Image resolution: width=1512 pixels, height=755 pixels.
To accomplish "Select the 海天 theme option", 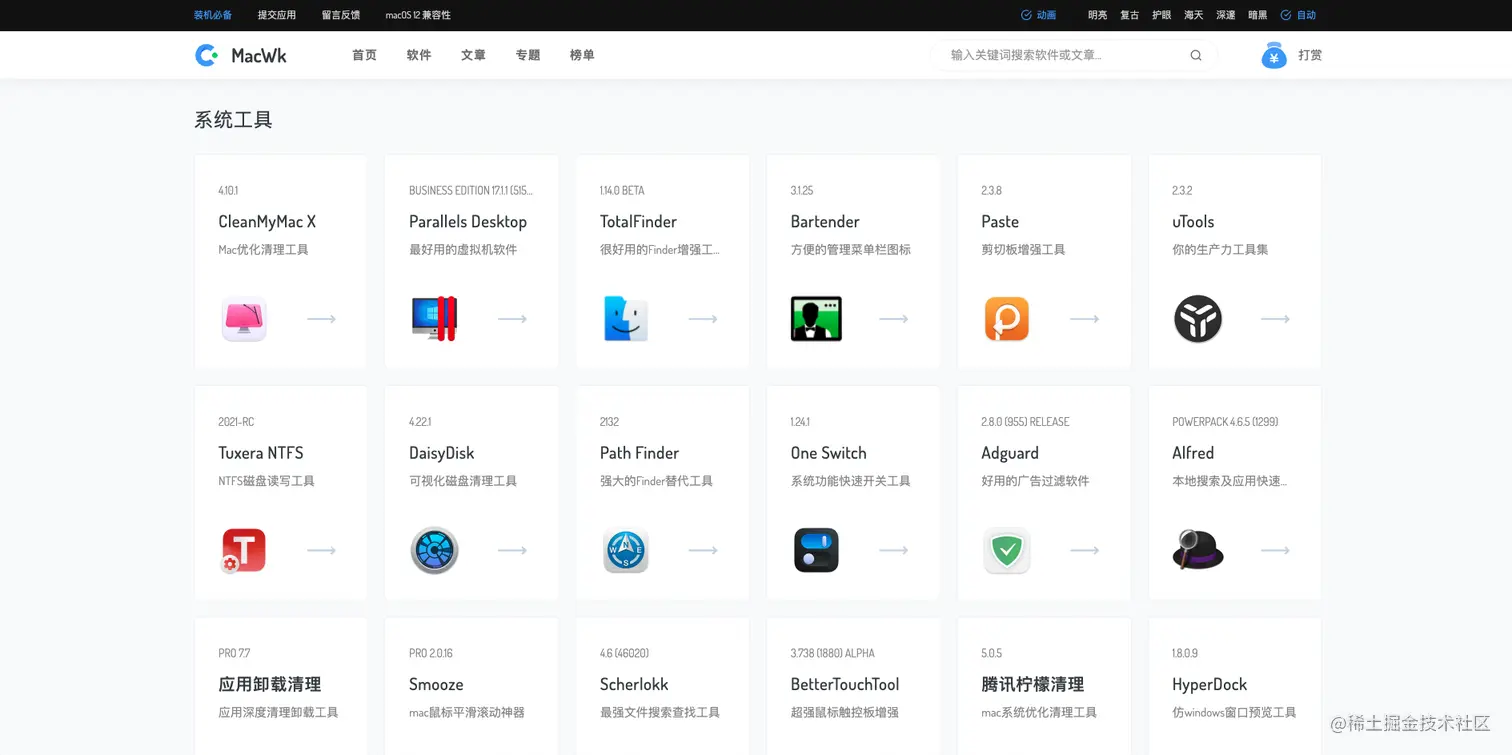I will point(1193,15).
